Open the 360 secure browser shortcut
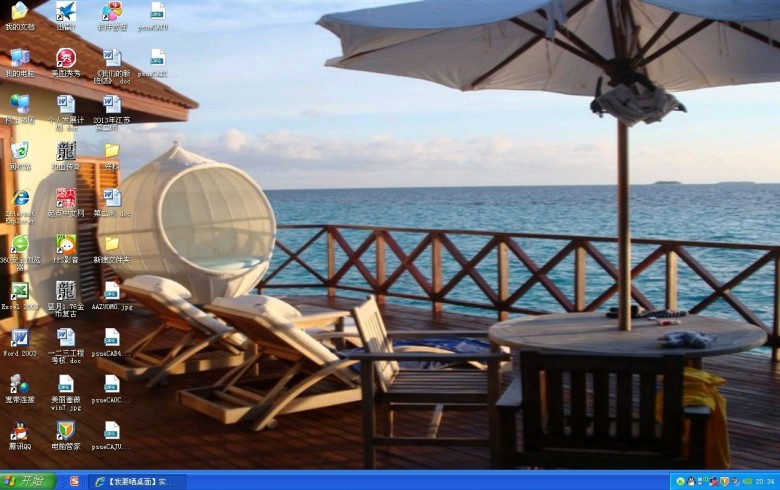The width and height of the screenshot is (780, 490). (x=19, y=244)
